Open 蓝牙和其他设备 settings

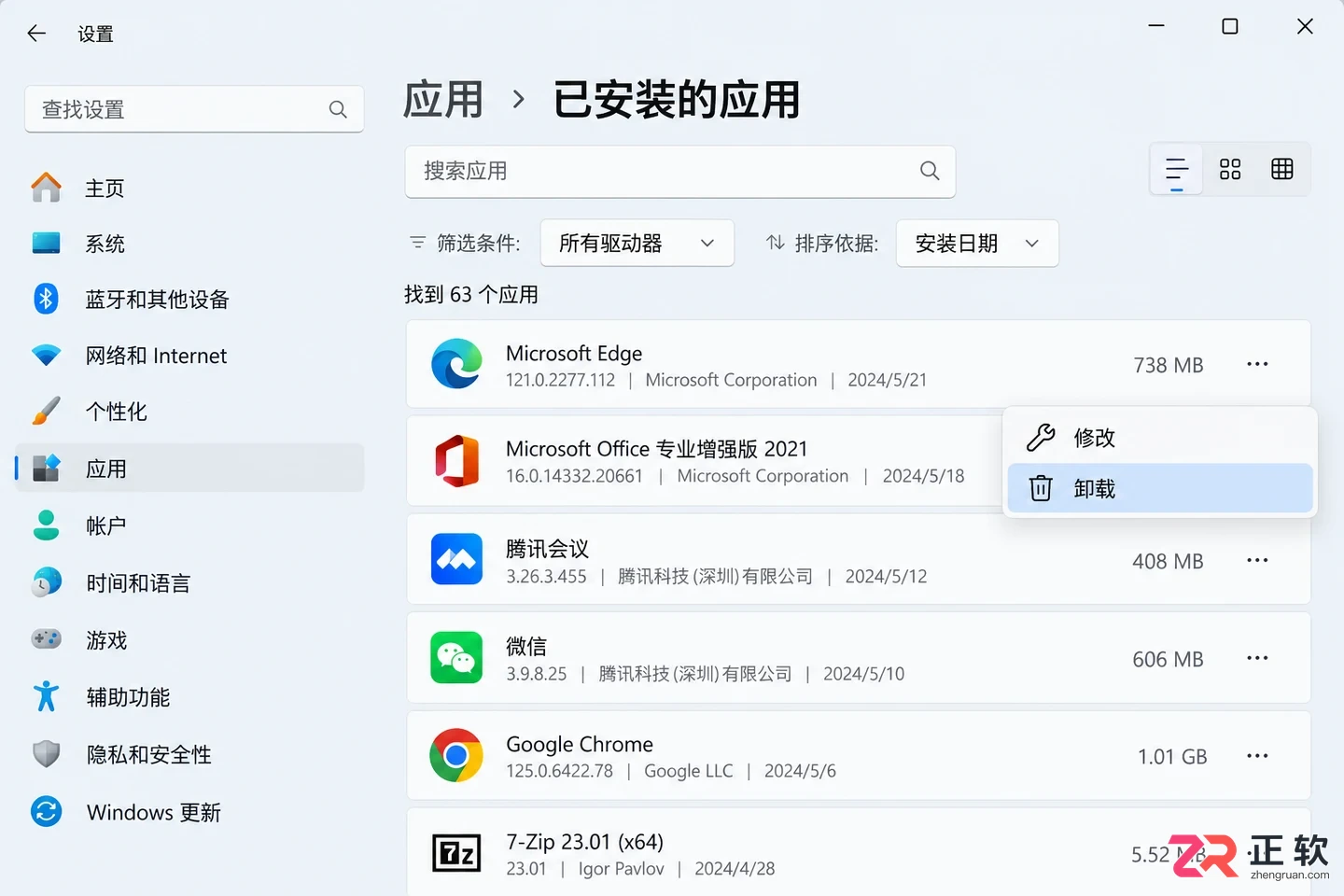coord(190,300)
